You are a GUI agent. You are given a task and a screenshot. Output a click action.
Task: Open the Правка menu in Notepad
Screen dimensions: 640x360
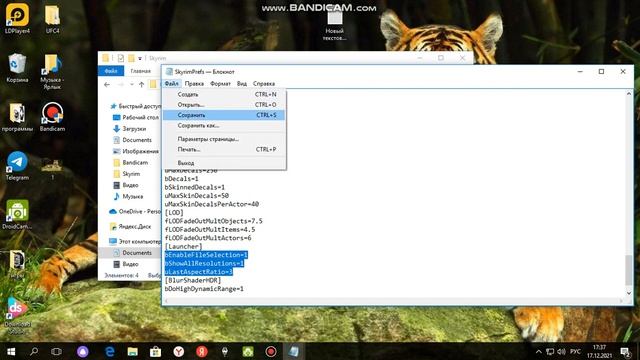coord(194,83)
